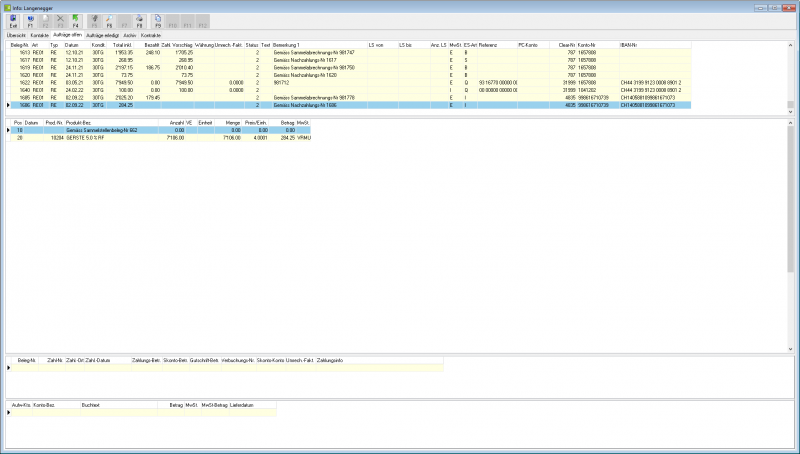Image resolution: width=800 pixels, height=454 pixels.
Task: Click the F10 toolbar button
Action: tap(172, 21)
